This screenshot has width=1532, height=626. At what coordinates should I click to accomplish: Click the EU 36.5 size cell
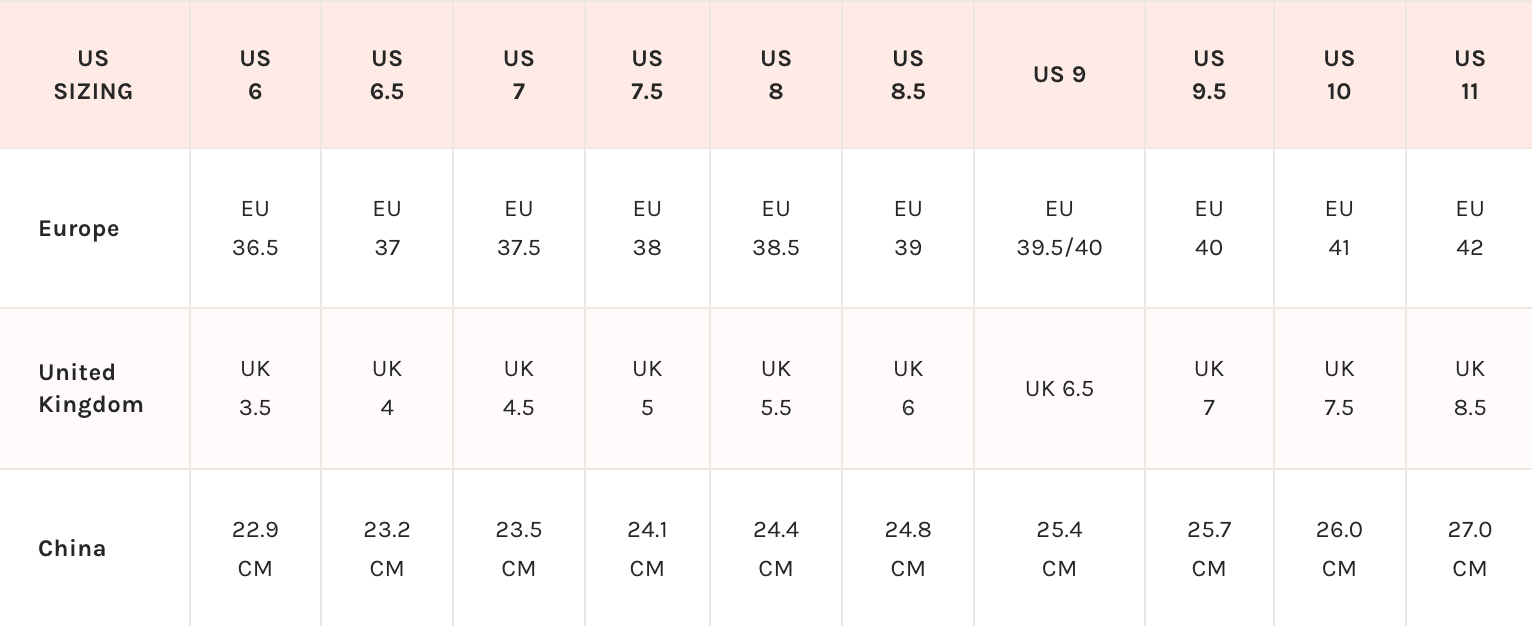click(255, 228)
